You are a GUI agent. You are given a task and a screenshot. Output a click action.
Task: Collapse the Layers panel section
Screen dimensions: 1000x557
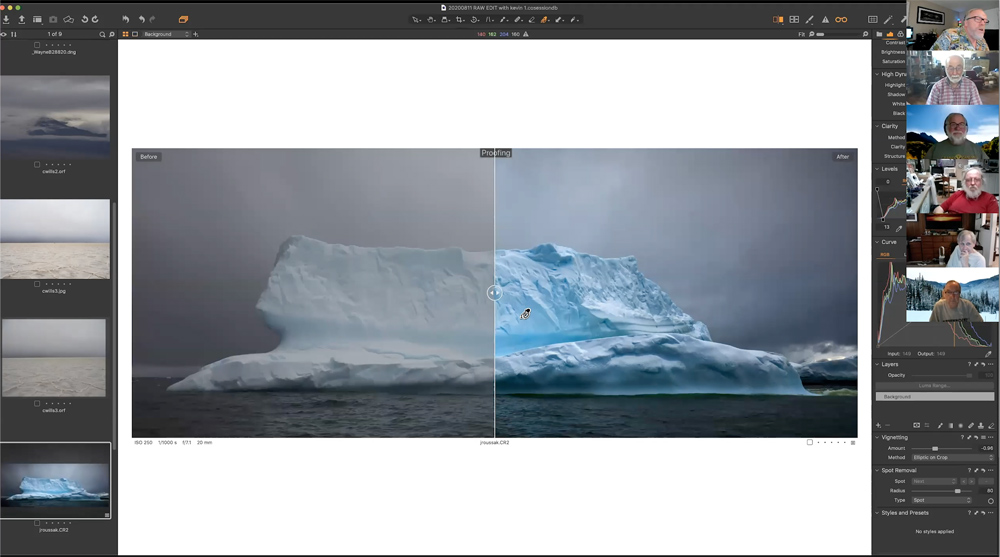877,364
